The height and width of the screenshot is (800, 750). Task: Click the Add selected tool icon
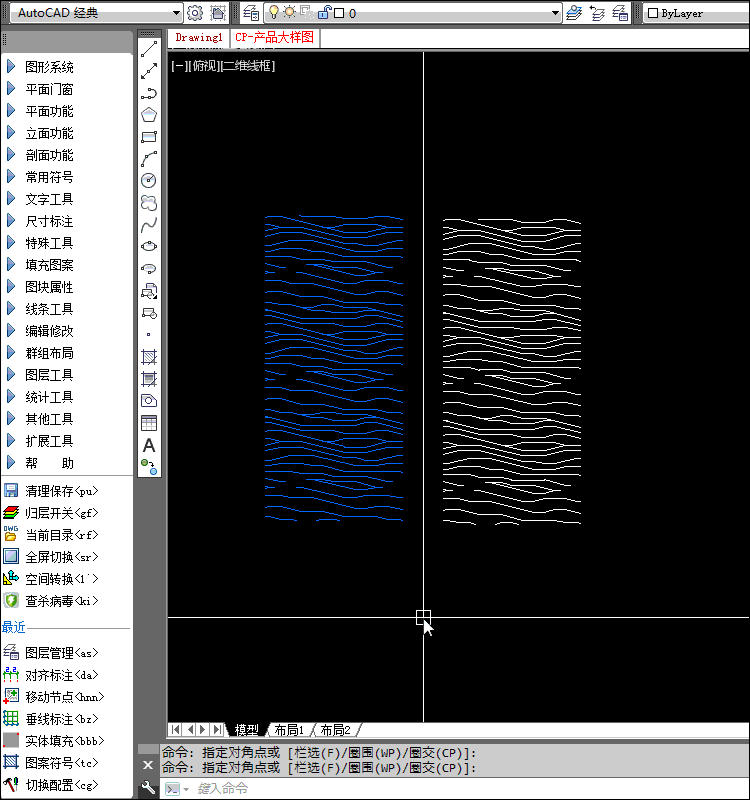click(149, 466)
